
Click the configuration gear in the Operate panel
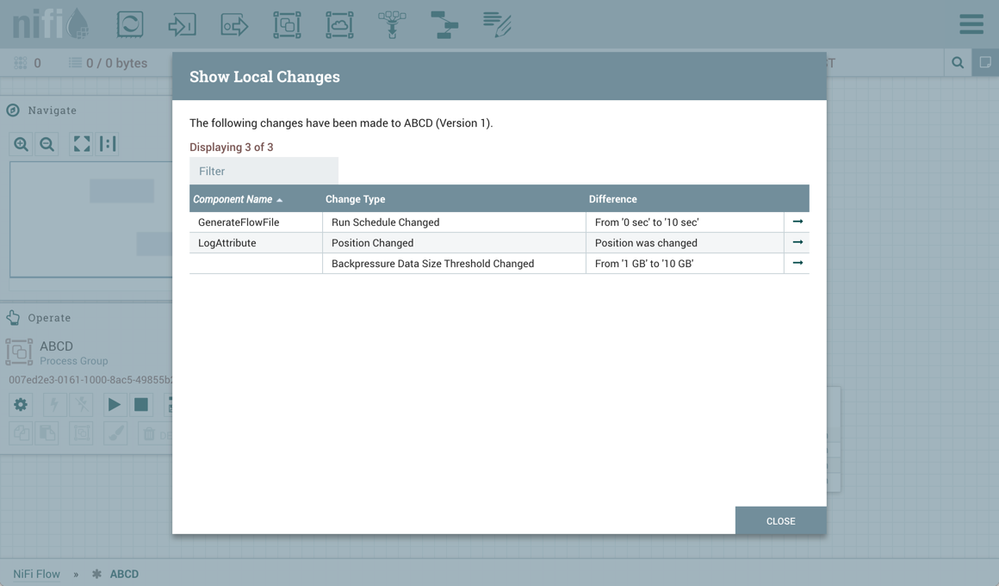coord(20,404)
